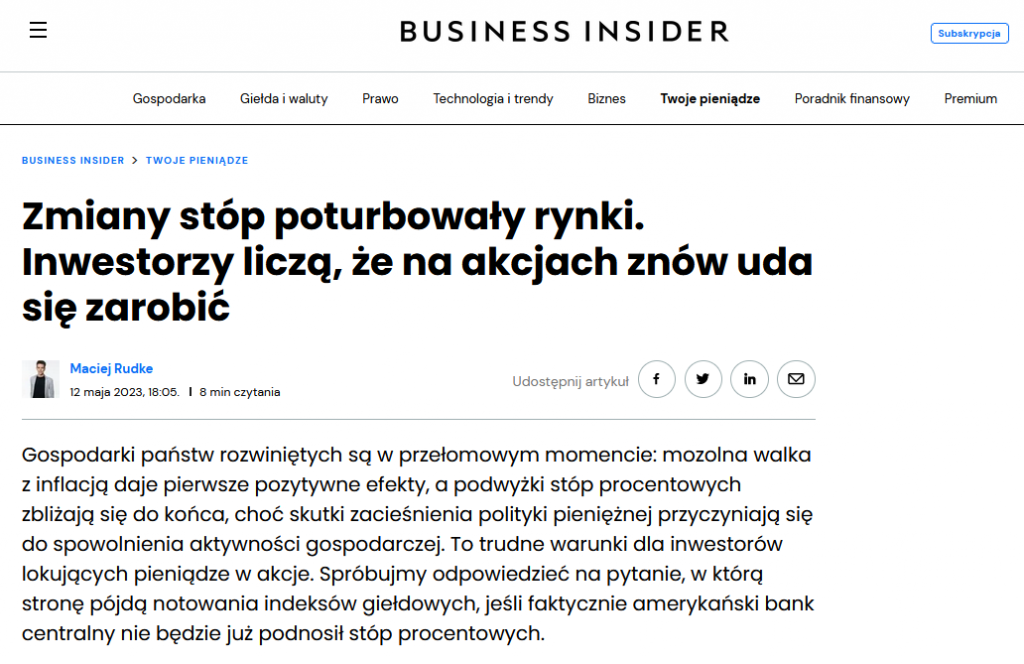The image size is (1024, 664).
Task: Share article via email icon
Action: 795,379
